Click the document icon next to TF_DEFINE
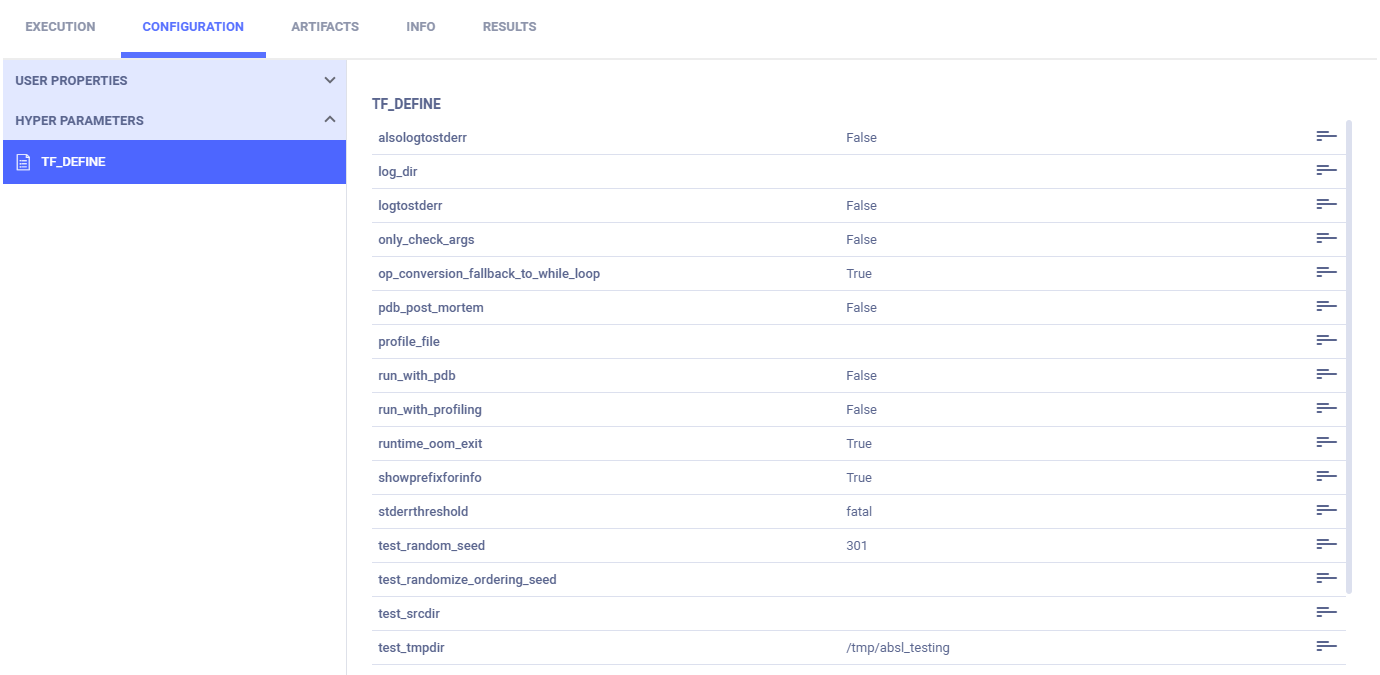The width and height of the screenshot is (1380, 675). [23, 162]
